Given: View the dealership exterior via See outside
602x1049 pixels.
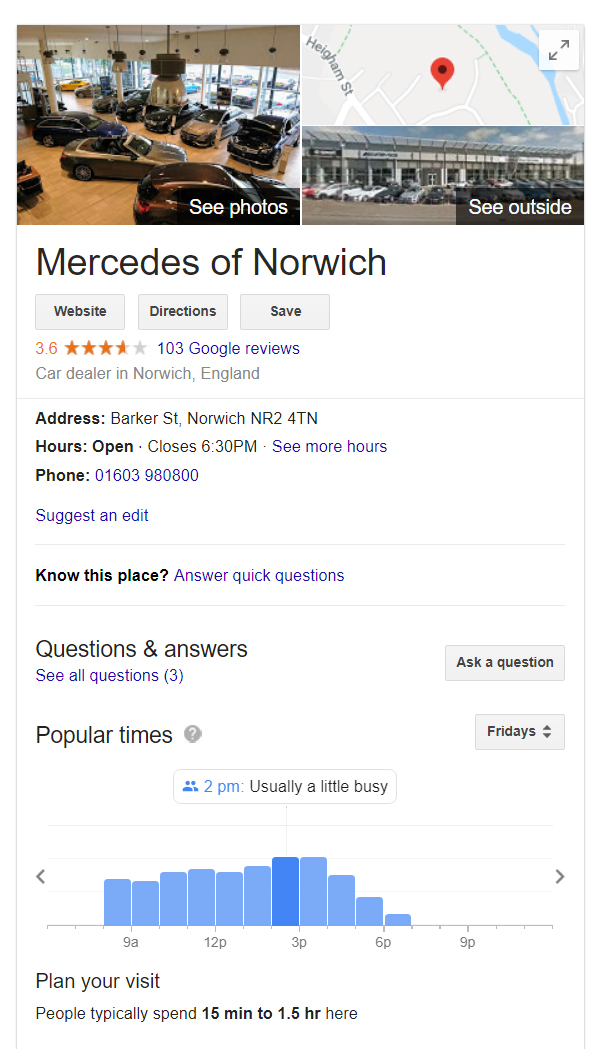Looking at the screenshot, I should coord(518,207).
